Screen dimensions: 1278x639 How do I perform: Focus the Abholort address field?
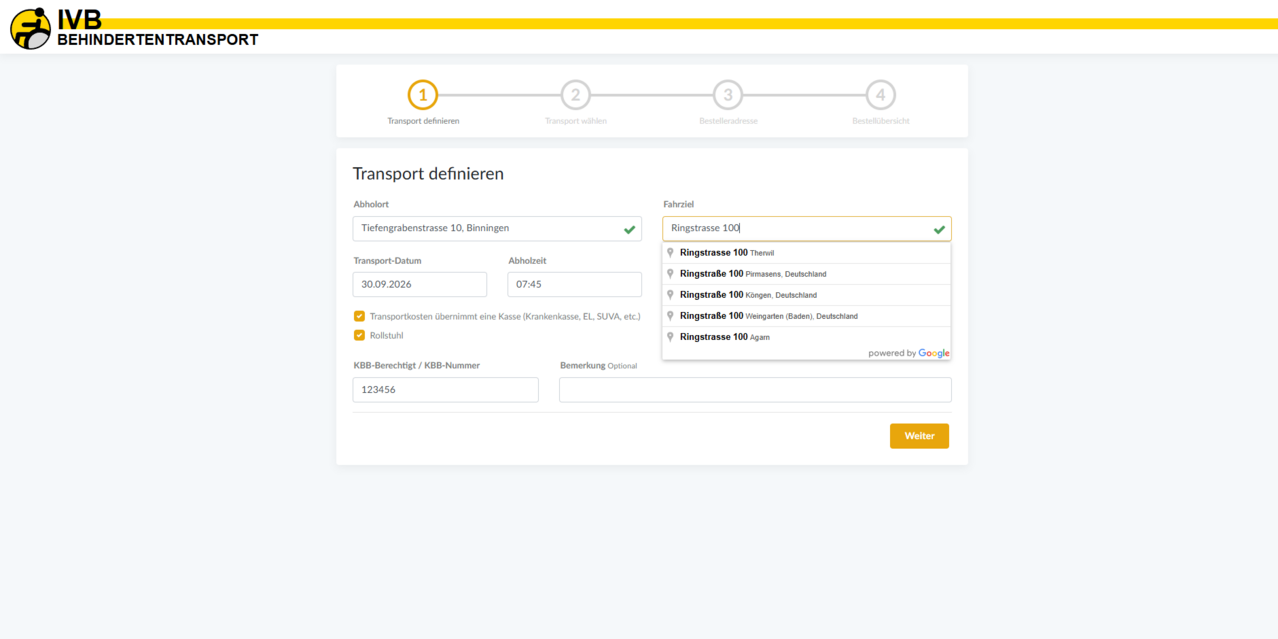[x=497, y=229]
